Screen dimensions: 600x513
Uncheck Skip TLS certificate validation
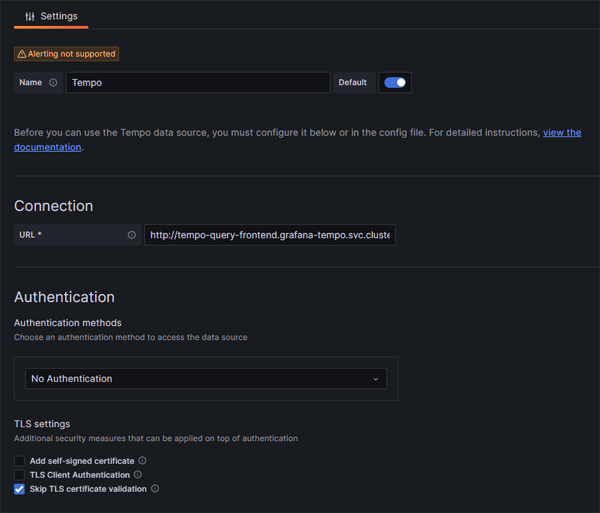click(19, 489)
